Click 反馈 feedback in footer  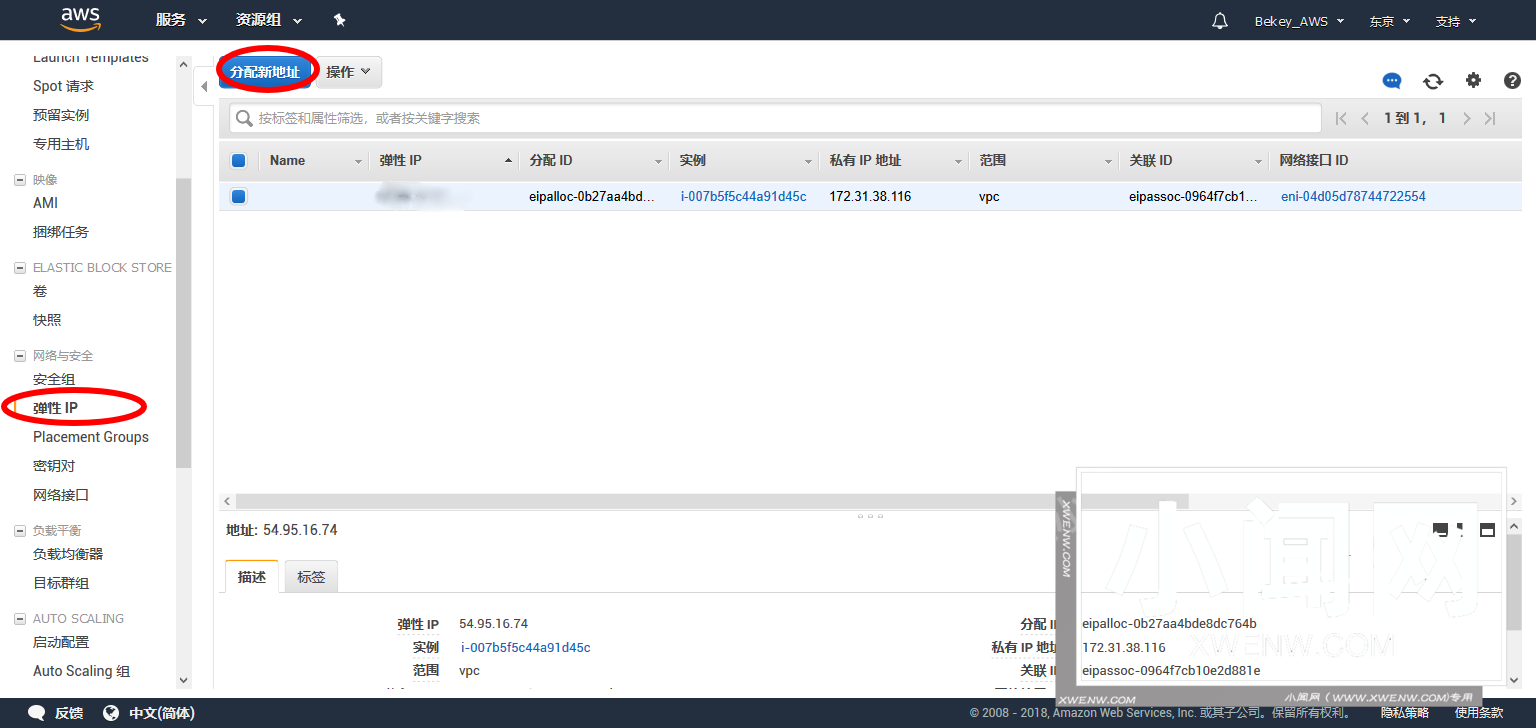point(69,713)
